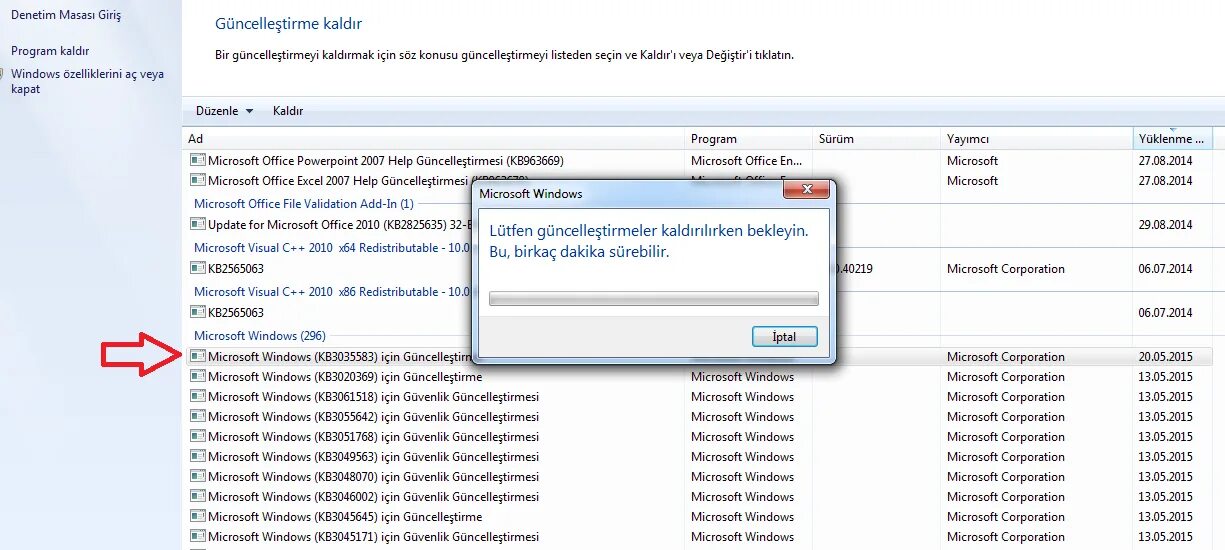
Task: Sort list by the Yüklenme column header
Action: coord(1175,139)
